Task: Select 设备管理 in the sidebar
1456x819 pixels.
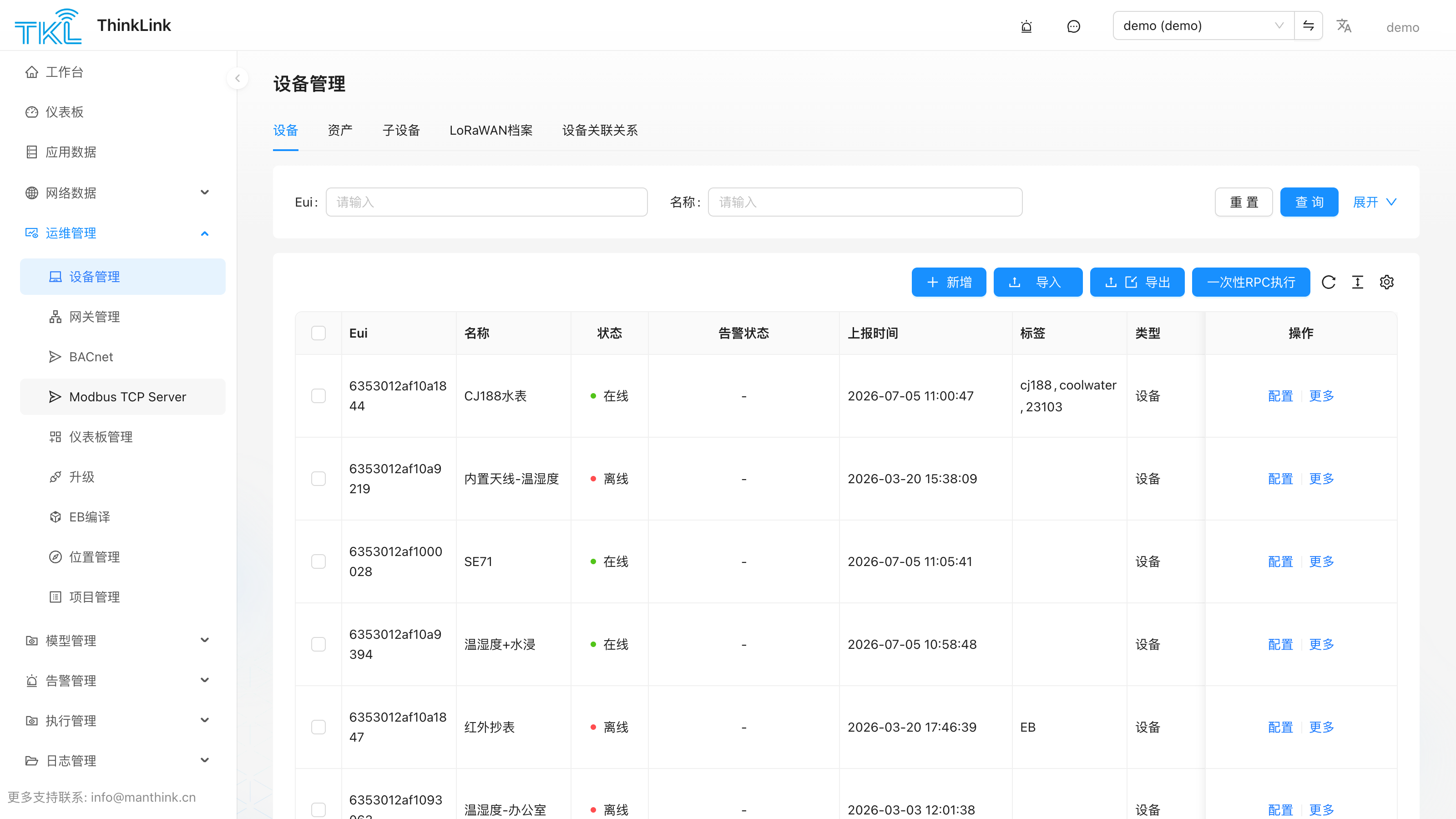Action: click(x=123, y=276)
